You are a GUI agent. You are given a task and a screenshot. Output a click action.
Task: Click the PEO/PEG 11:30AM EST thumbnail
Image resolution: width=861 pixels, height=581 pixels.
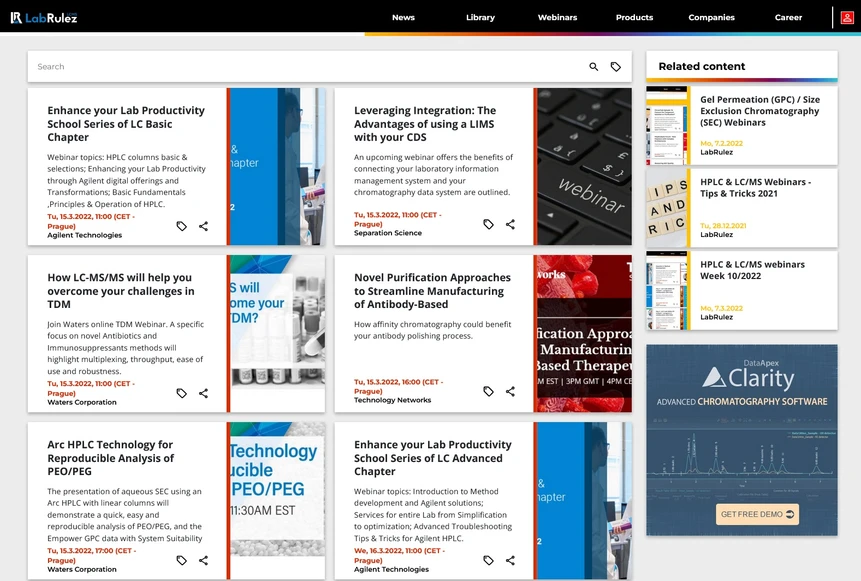pos(277,500)
